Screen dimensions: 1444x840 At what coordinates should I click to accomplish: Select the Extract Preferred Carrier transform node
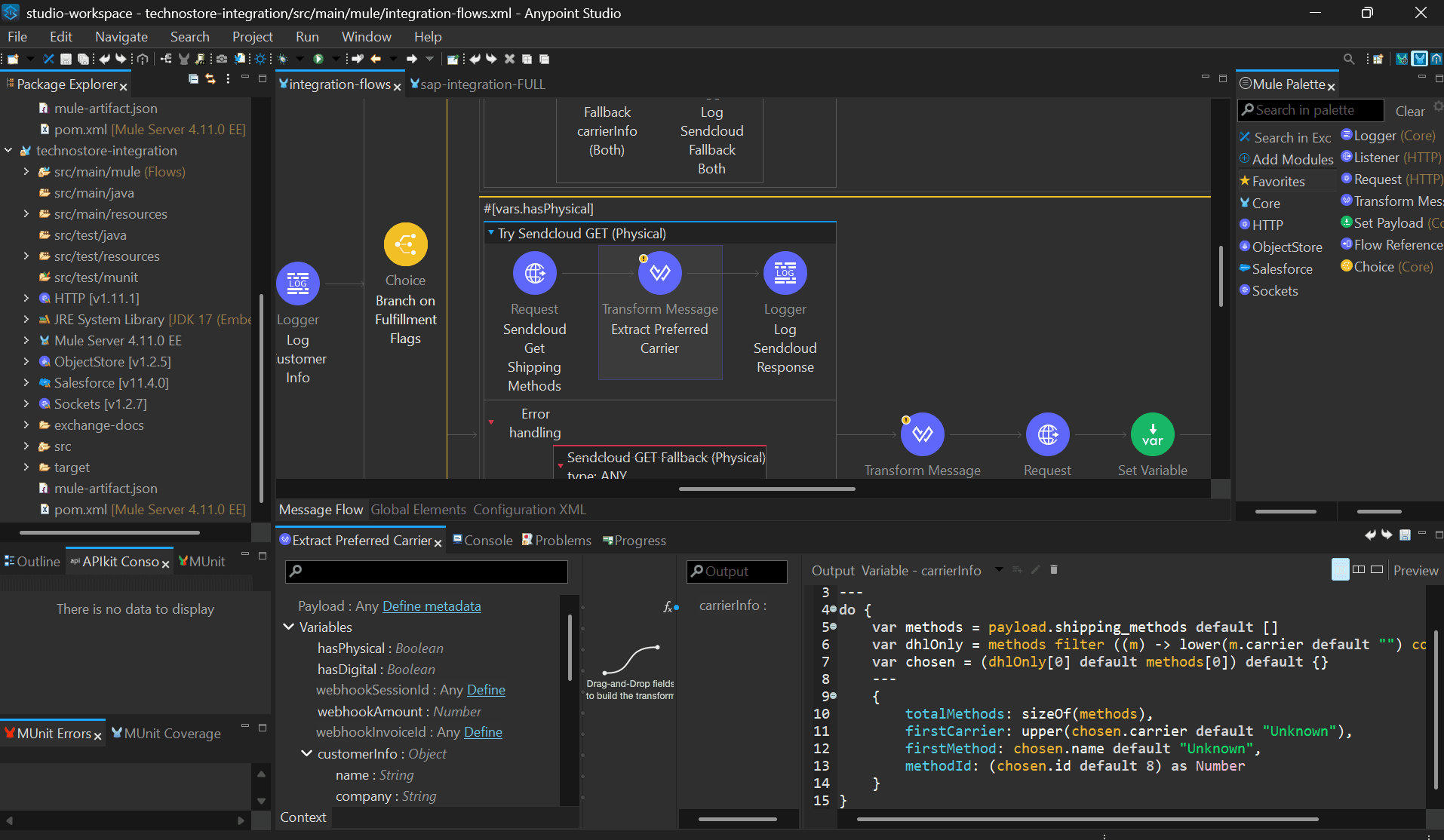point(660,273)
